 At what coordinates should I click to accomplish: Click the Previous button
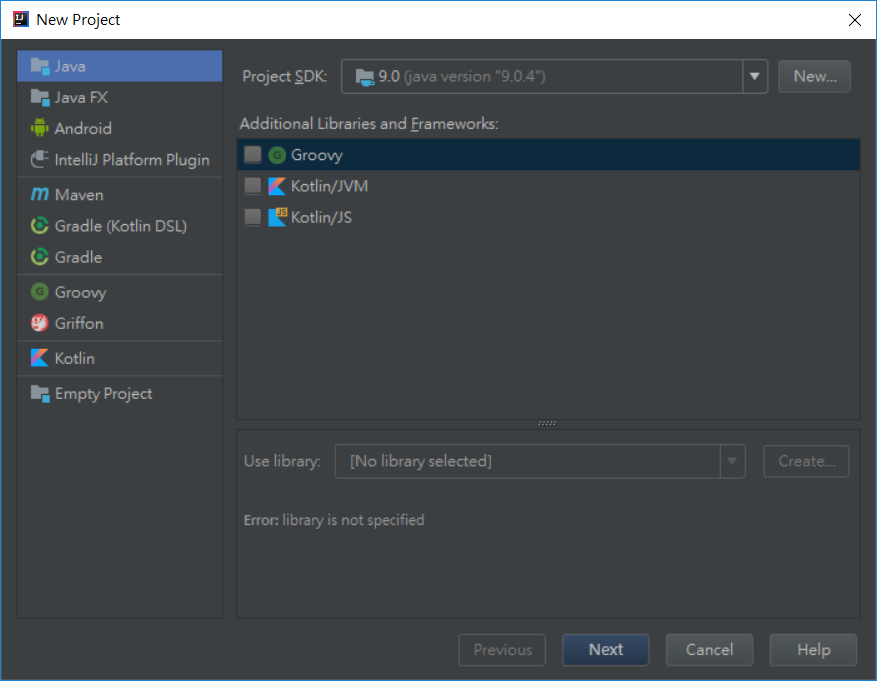pyautogui.click(x=502, y=650)
